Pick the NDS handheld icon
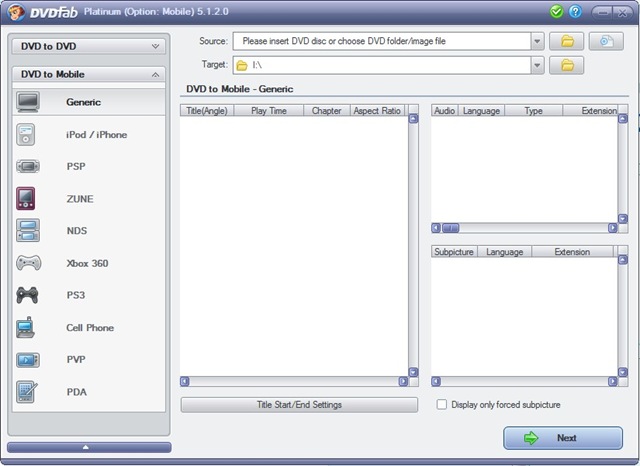The height and width of the screenshot is (466, 640). coord(28,231)
